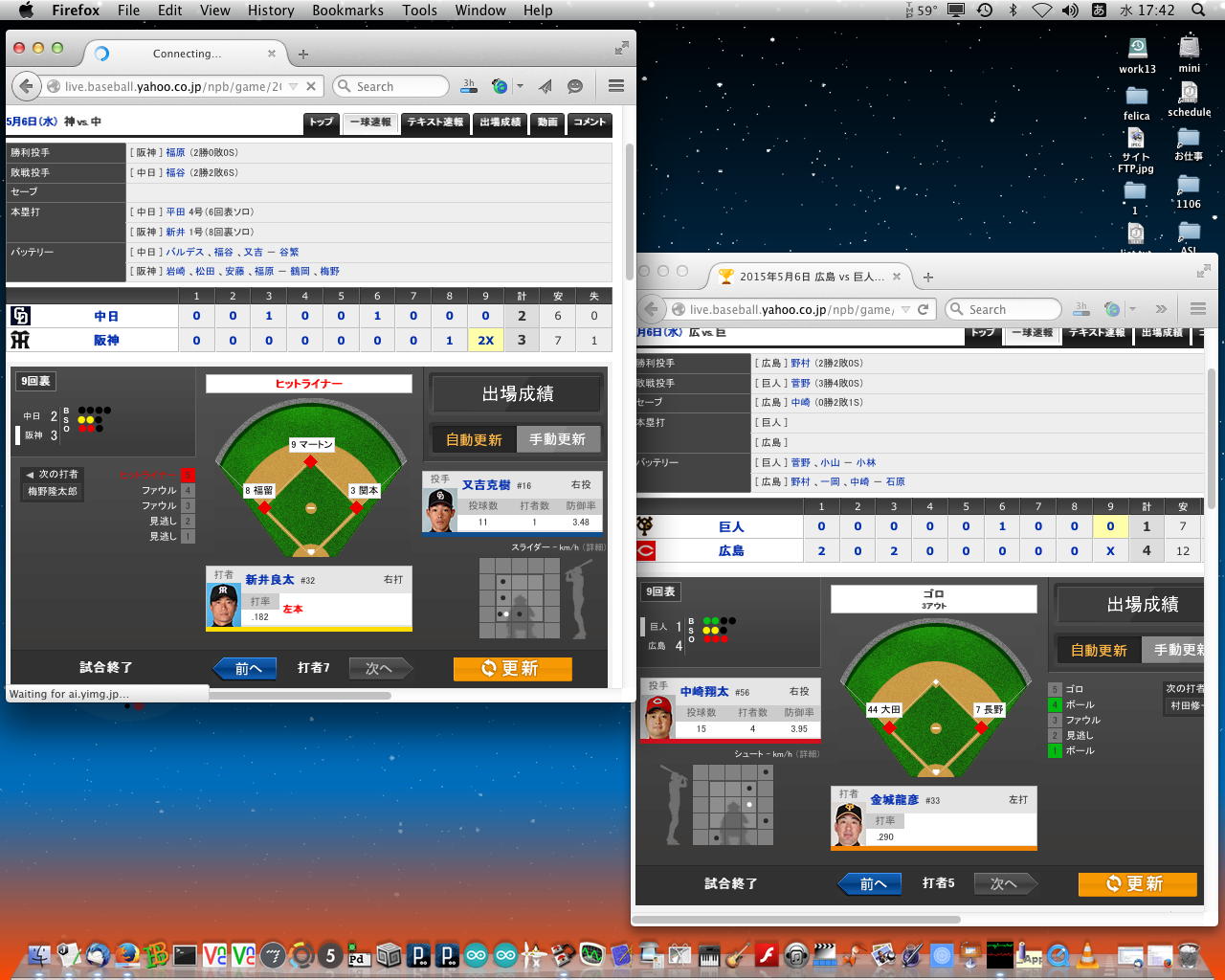This screenshot has width=1225, height=980.
Task: Open VLC cone icon in Dock
Action: pos(1088,955)
